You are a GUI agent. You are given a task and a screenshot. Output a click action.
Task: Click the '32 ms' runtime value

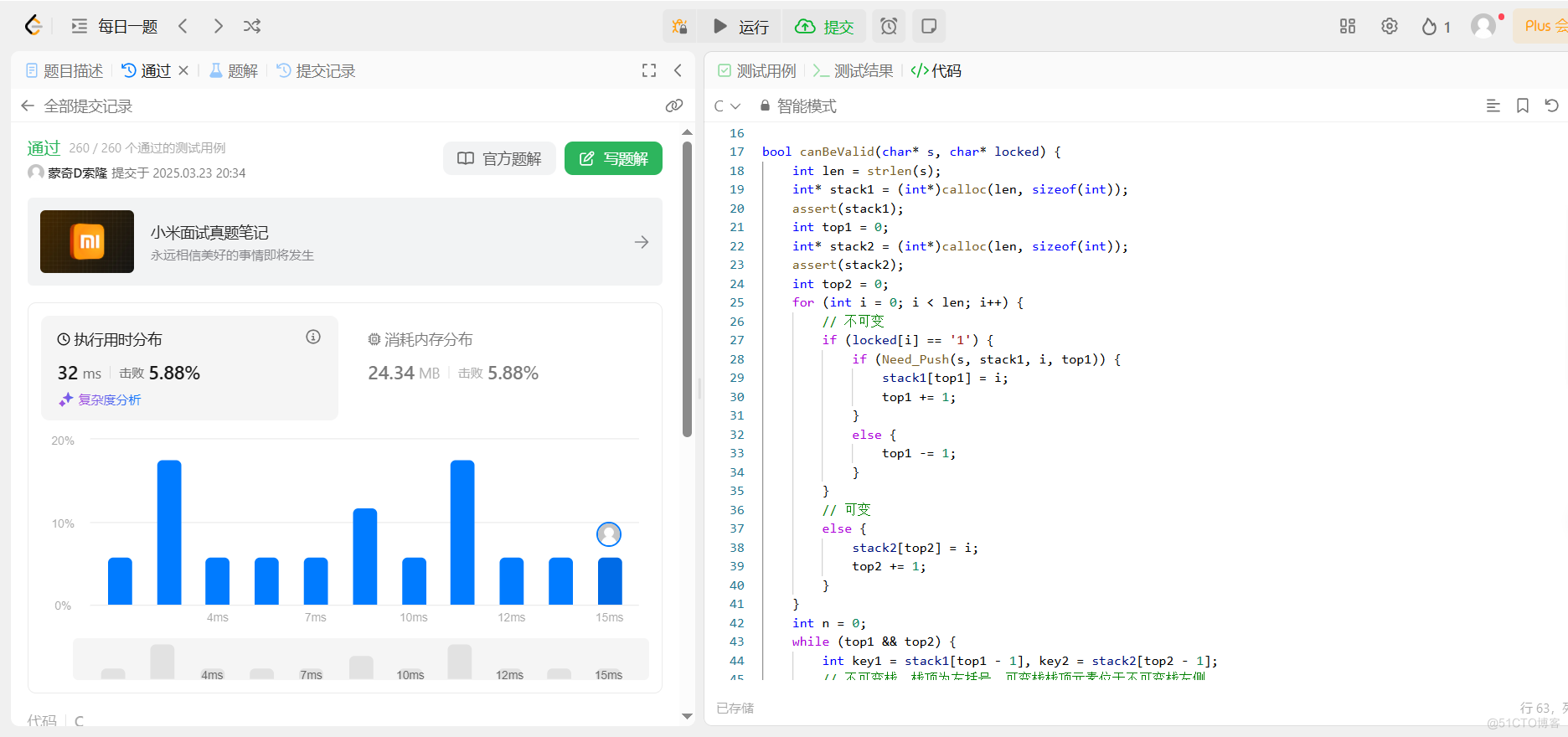point(80,374)
